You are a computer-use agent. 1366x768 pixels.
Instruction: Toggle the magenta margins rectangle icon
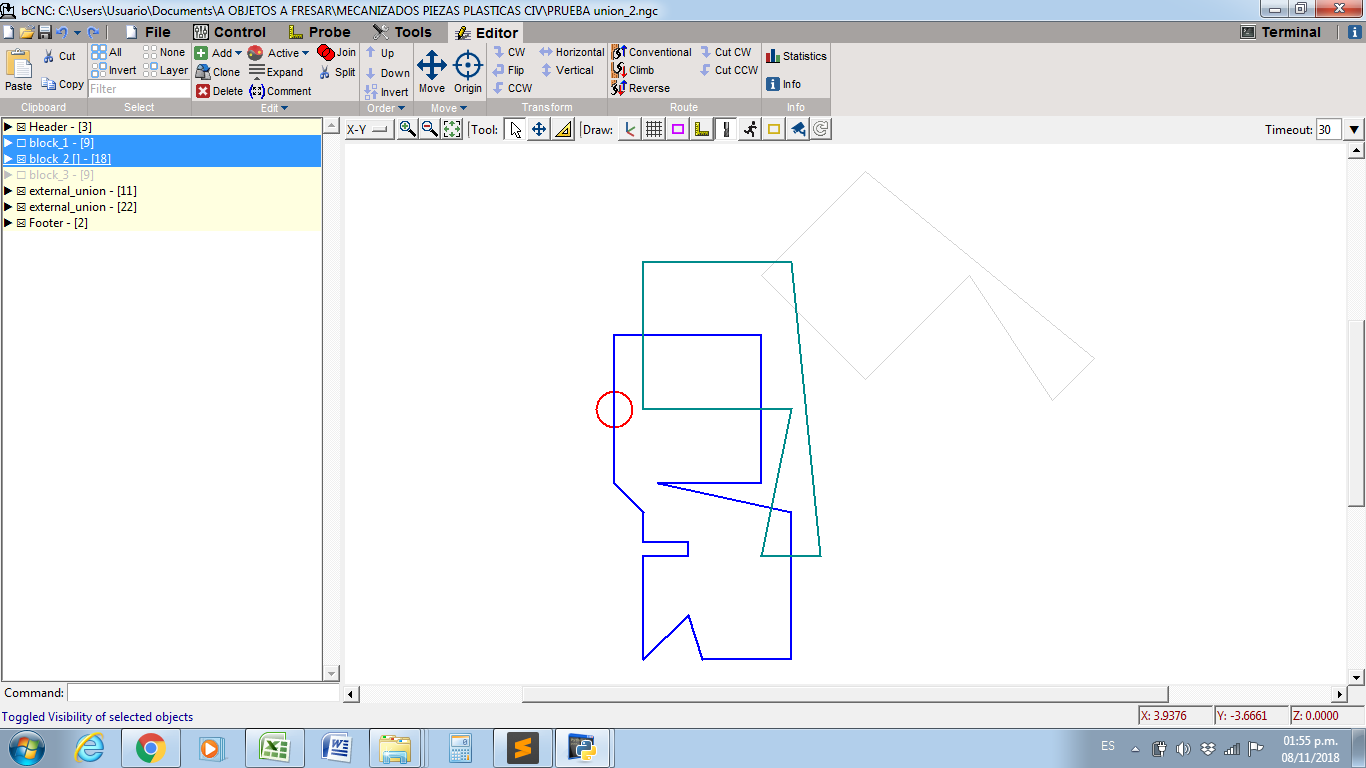(678, 129)
